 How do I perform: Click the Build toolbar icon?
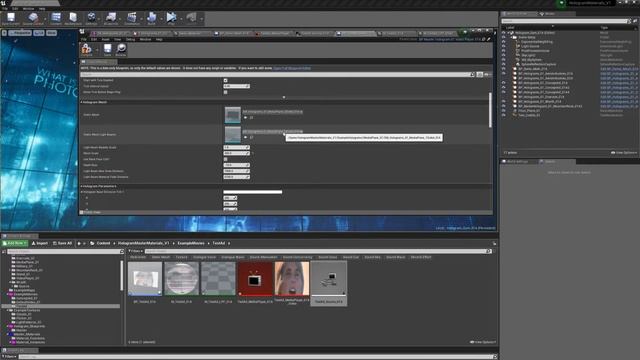pos(151,18)
